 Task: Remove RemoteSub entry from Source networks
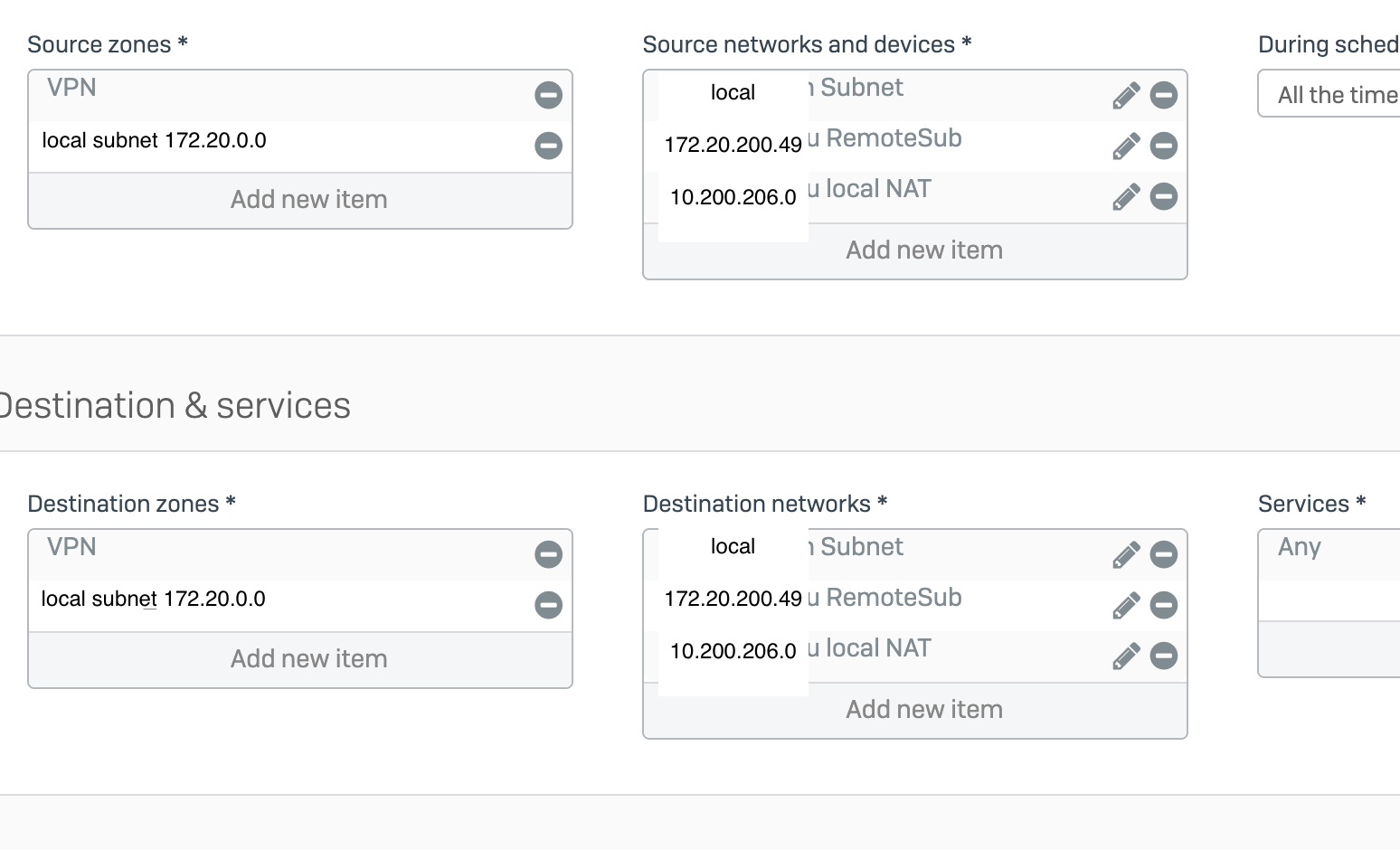click(1163, 146)
